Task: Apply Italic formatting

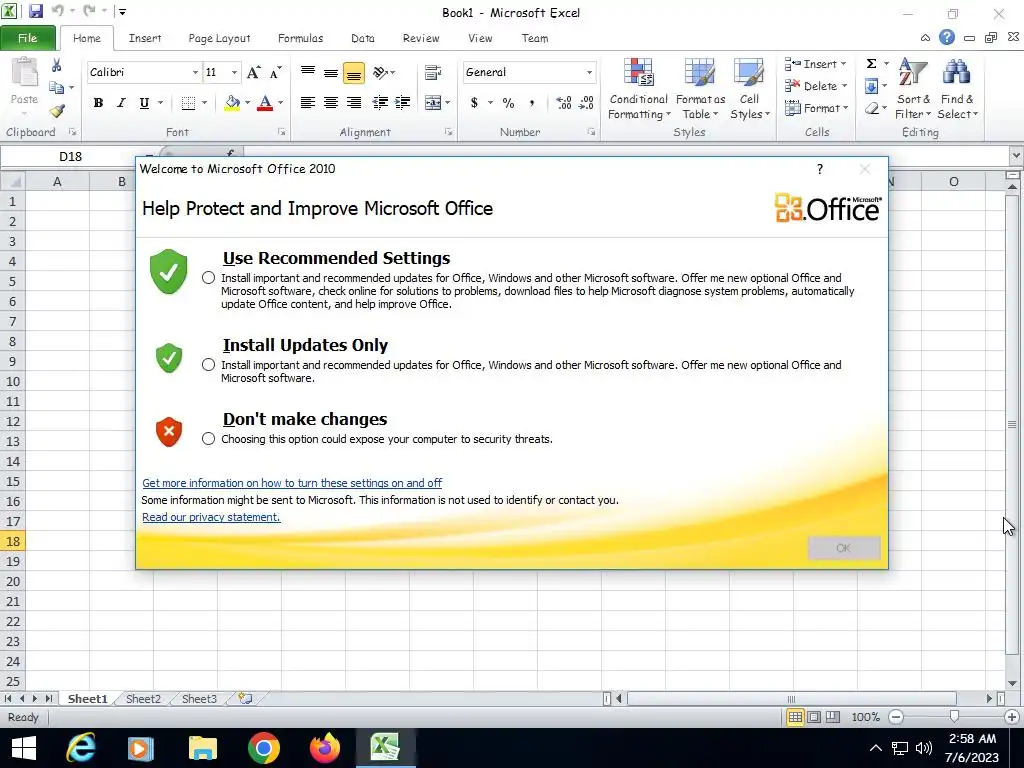Action: pos(121,103)
